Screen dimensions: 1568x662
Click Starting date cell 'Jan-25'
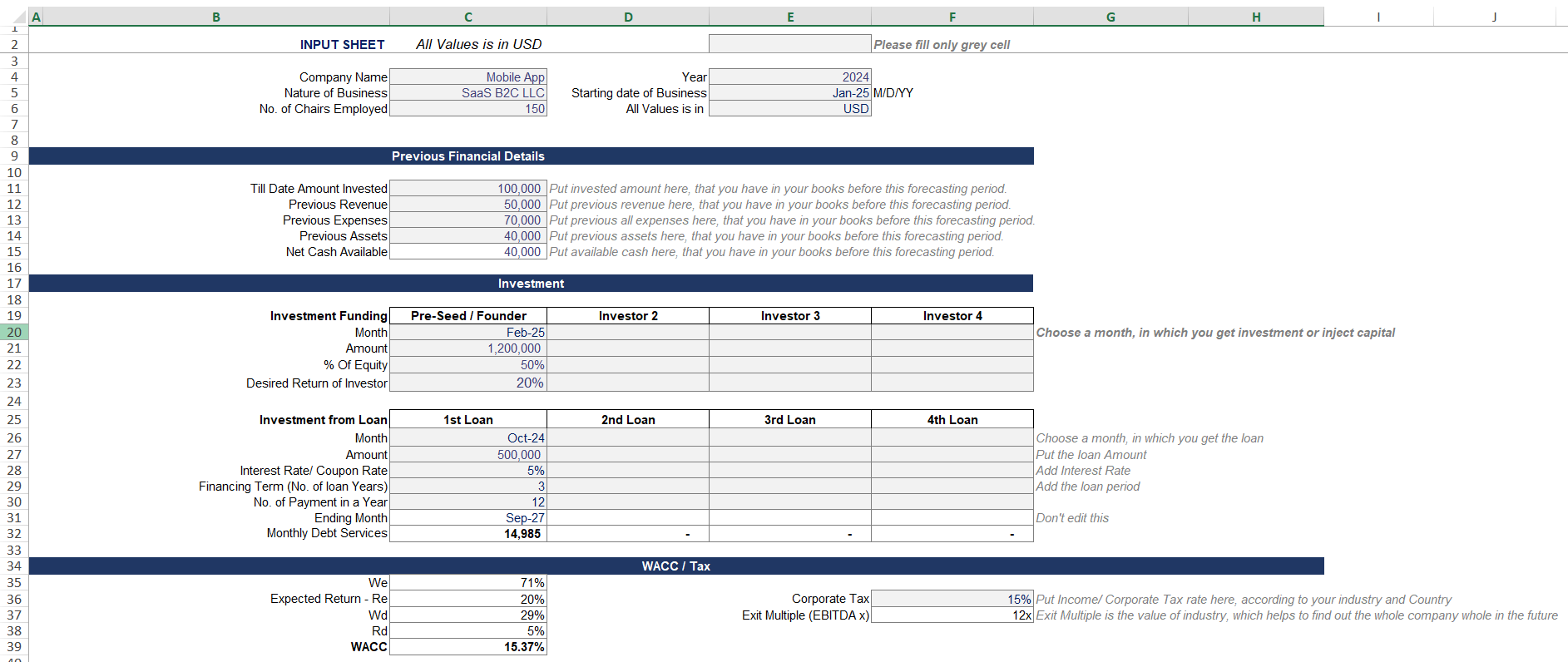790,93
